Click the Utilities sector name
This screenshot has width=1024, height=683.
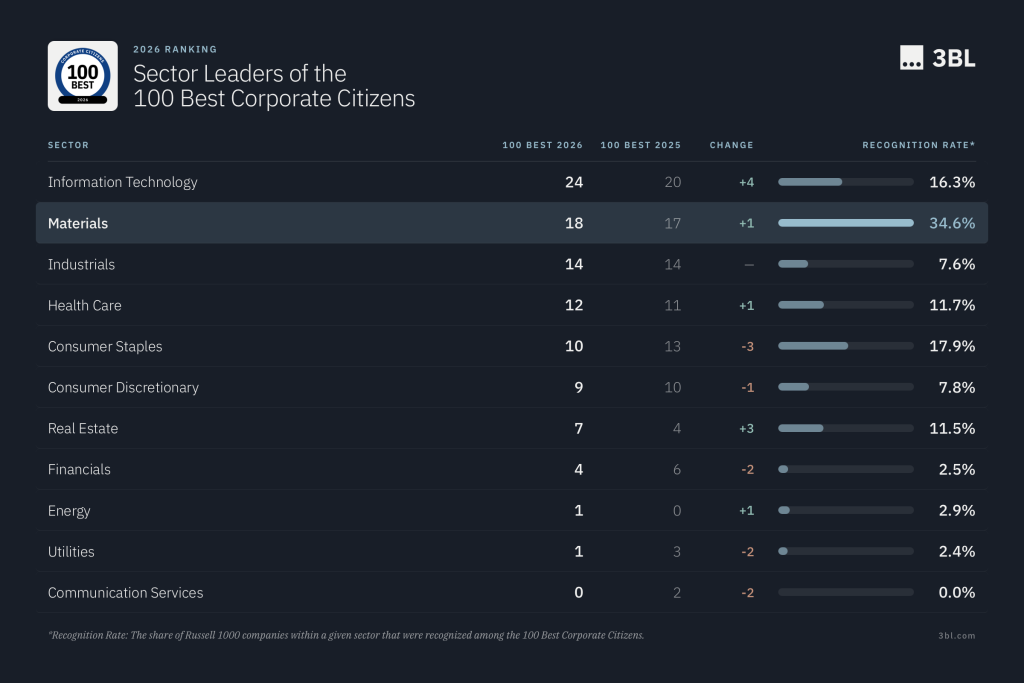pos(71,552)
